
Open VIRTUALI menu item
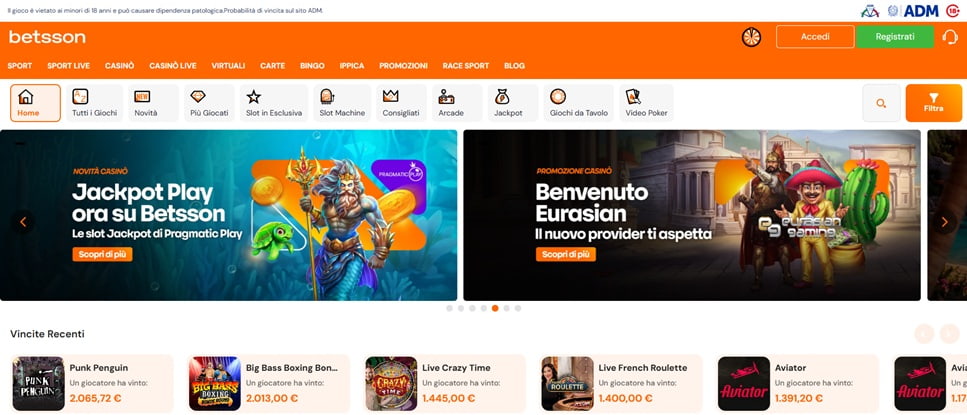[228, 66]
